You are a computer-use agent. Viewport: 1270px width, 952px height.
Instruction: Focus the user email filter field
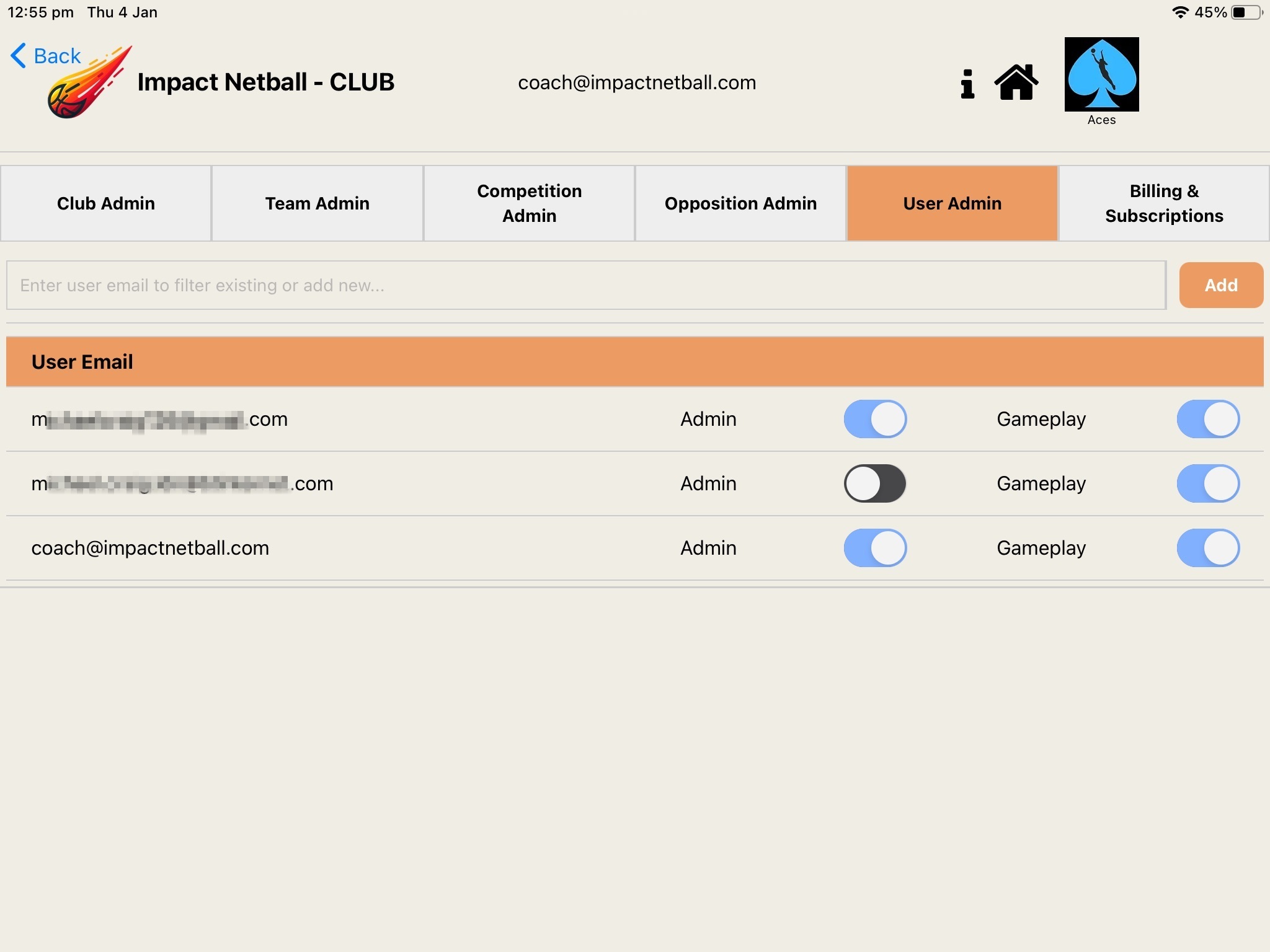pos(586,285)
